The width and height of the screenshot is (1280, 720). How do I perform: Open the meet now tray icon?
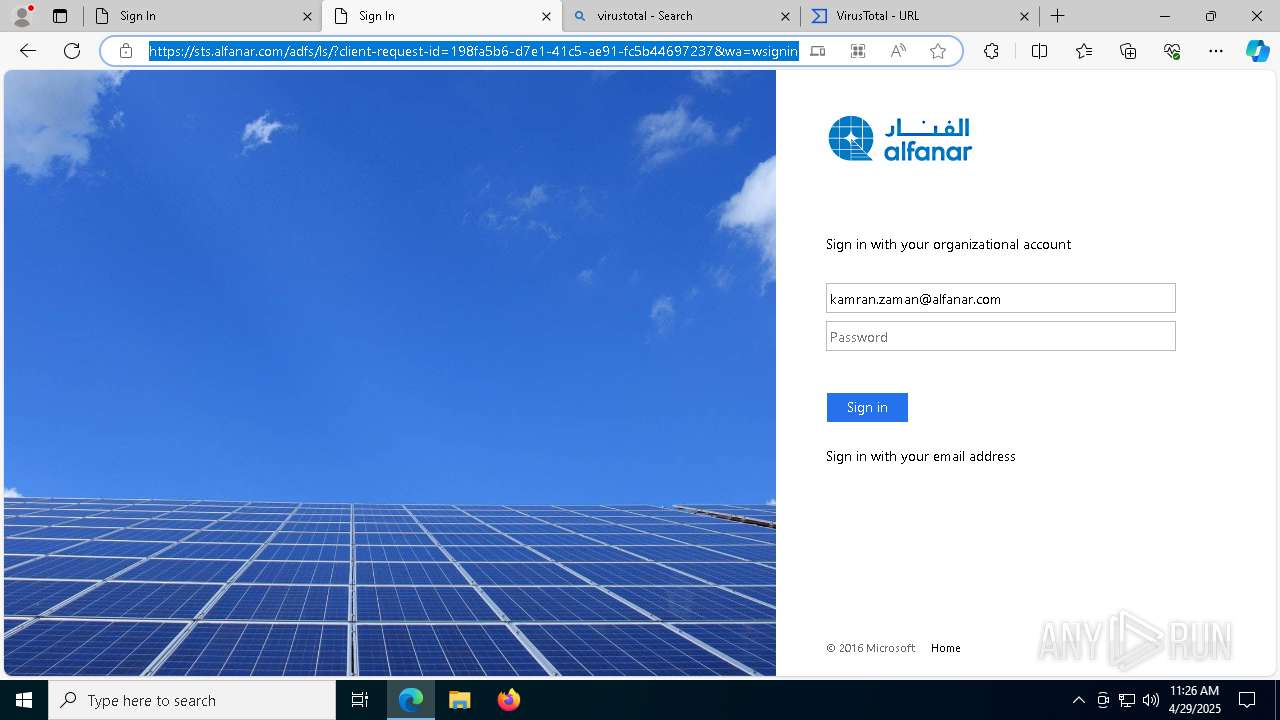coord(1103,700)
